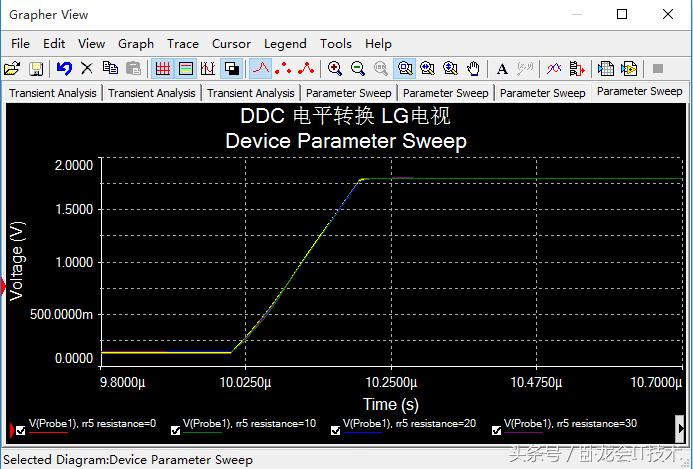Image resolution: width=693 pixels, height=469 pixels.
Task: Click the 'V(Probe1), rr5 resistance=30' legend label
Action: pyautogui.click(x=570, y=423)
